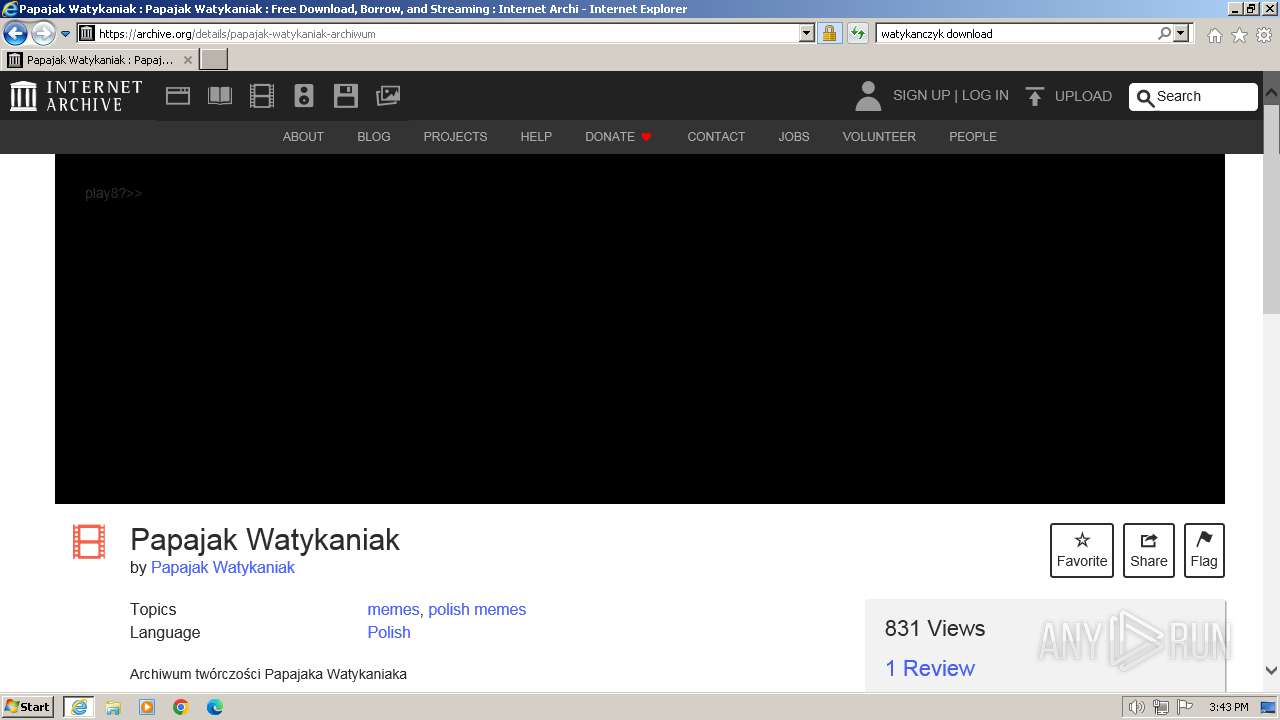Open the Texts book icon
Screen dimensions: 1280x720
[x=220, y=96]
